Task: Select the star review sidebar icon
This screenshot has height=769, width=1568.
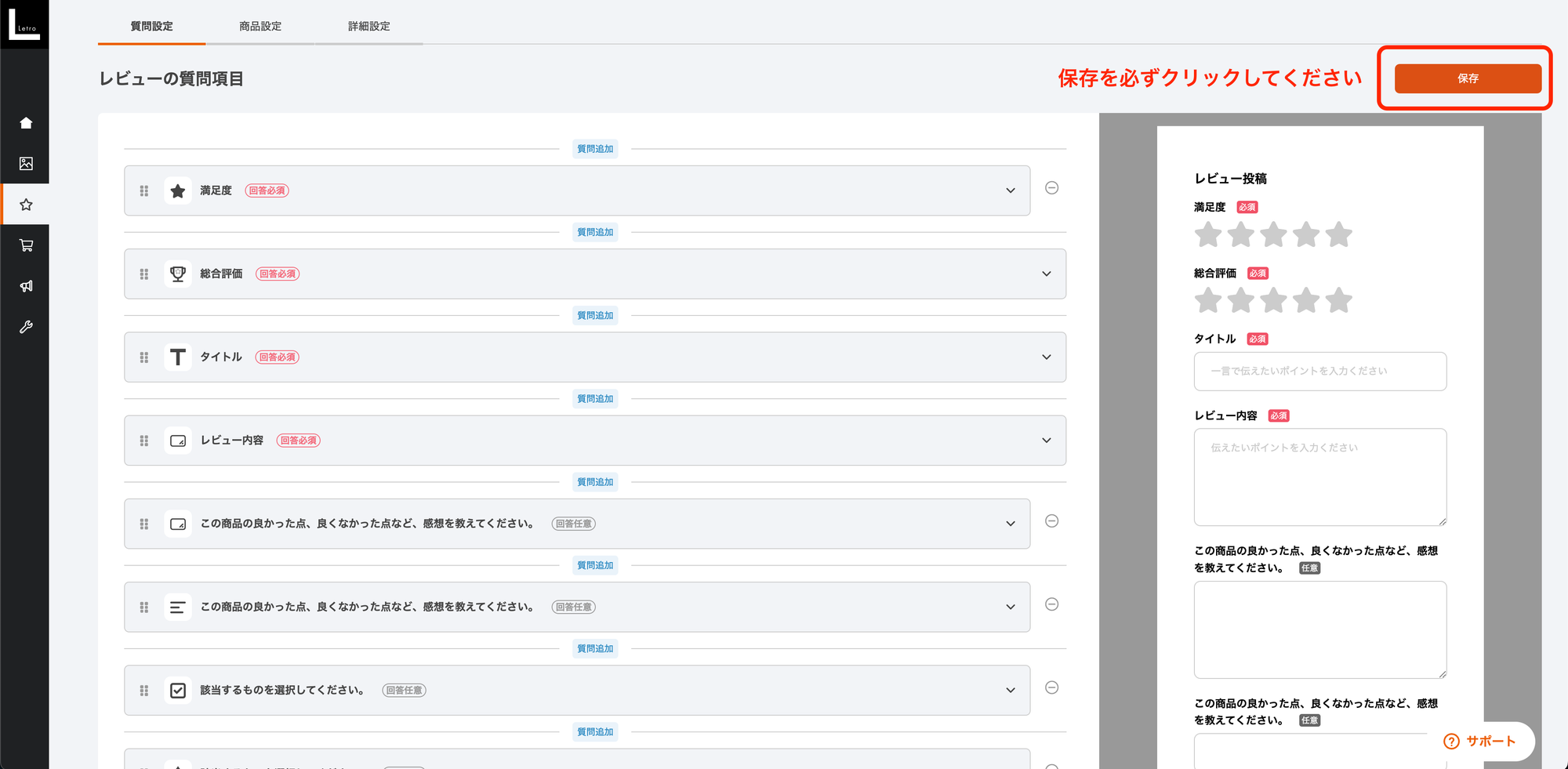Action: pyautogui.click(x=26, y=205)
